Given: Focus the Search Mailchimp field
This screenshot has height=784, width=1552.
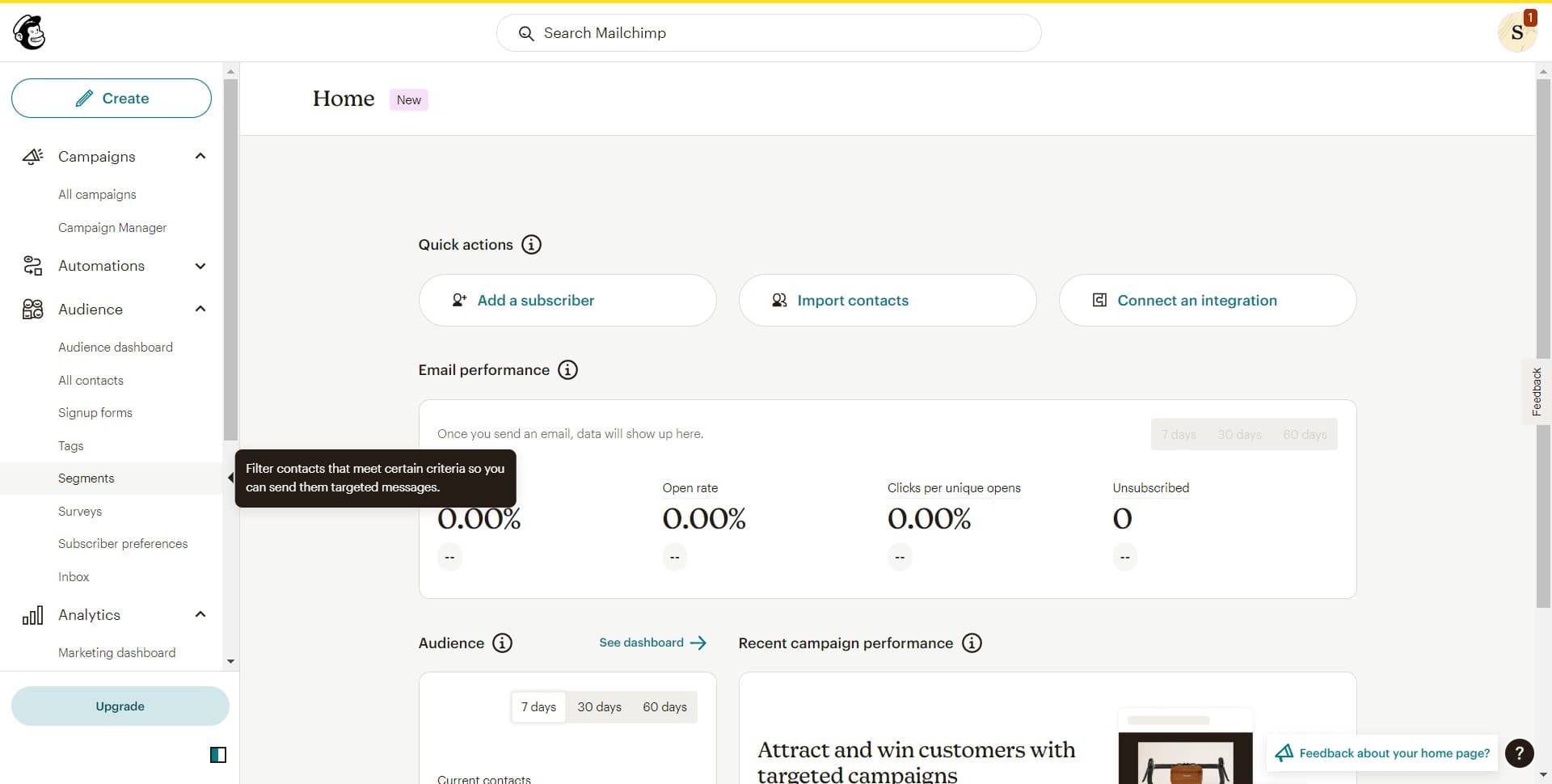Looking at the screenshot, I should (768, 33).
